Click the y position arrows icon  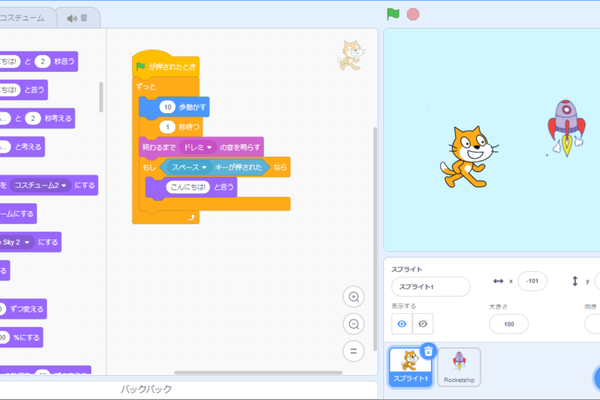575,281
